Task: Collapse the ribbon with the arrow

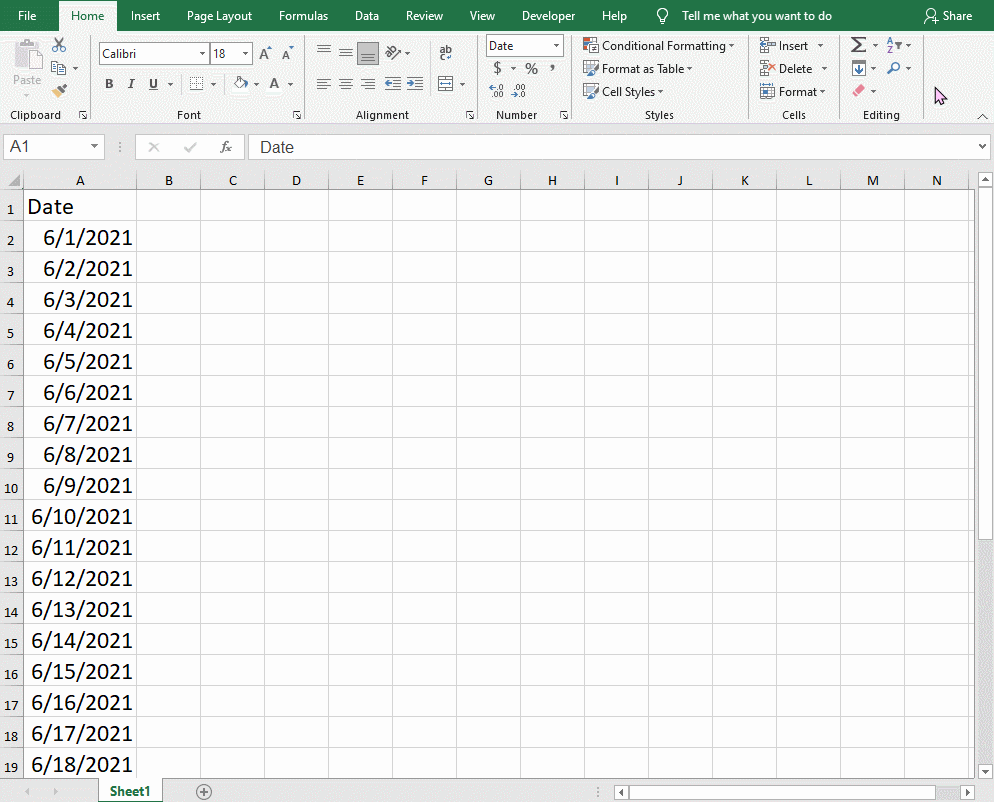Action: [982, 116]
